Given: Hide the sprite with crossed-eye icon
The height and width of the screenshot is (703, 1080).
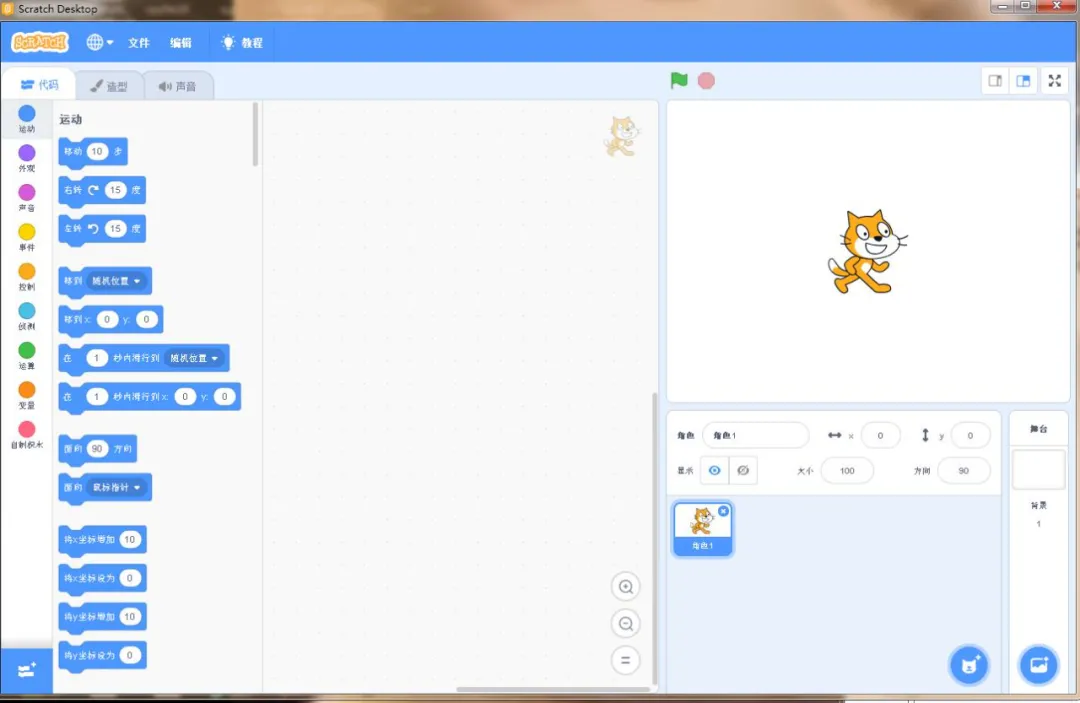Looking at the screenshot, I should click(743, 470).
